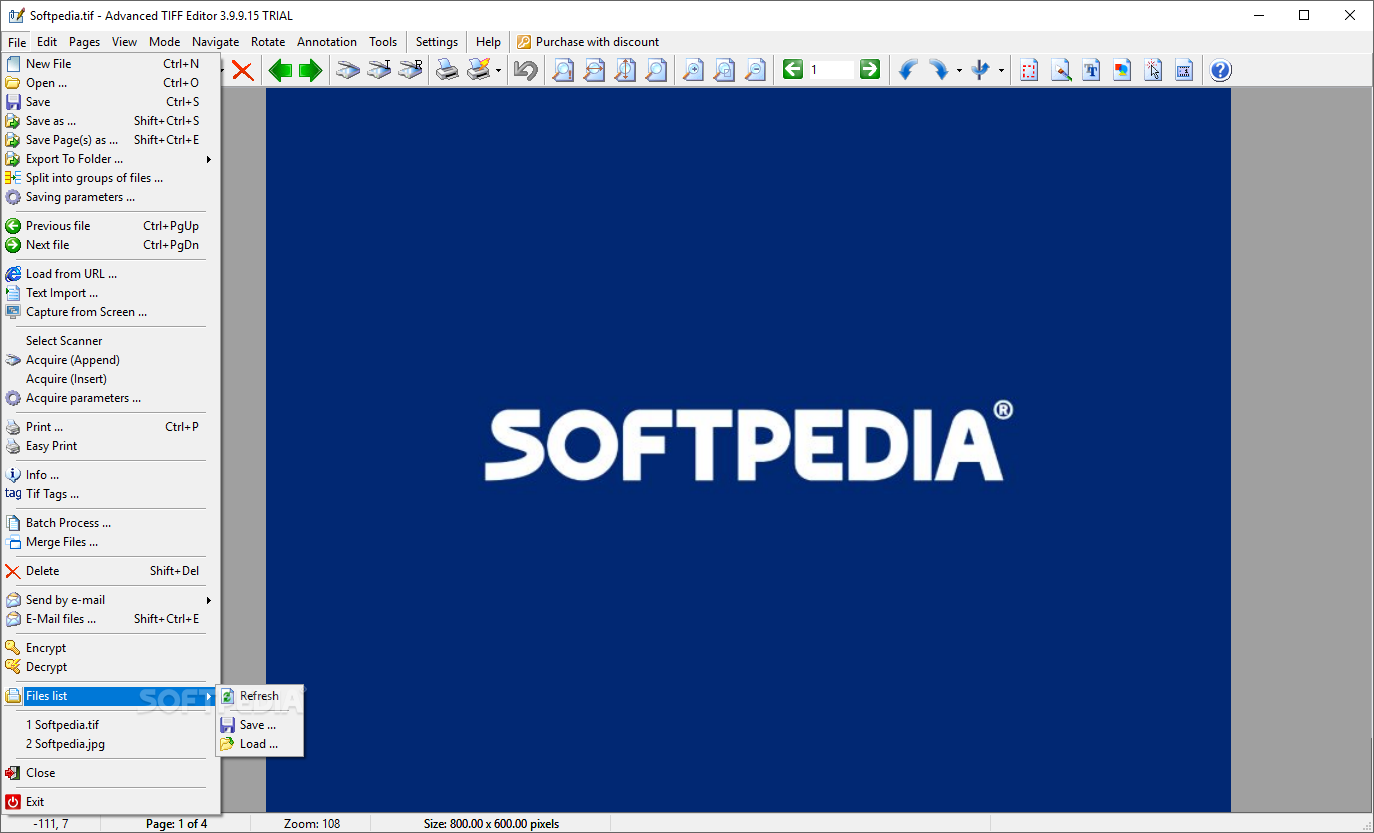The height and width of the screenshot is (833, 1374).
Task: Go to previous page with white left arrow
Action: [793, 69]
